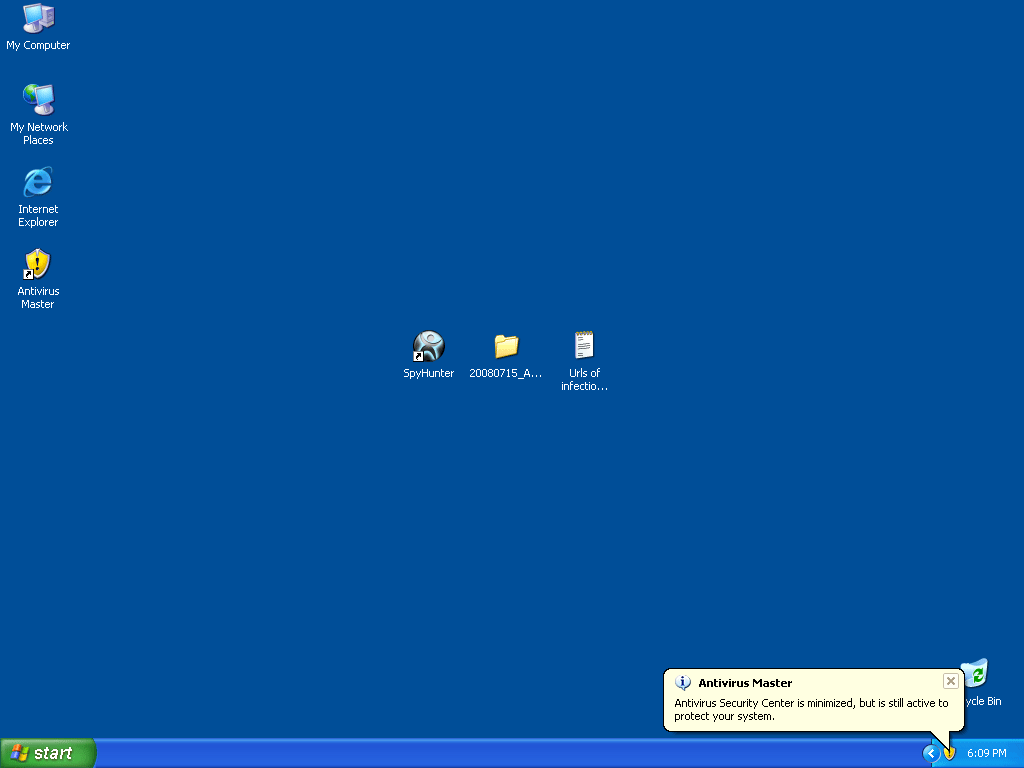Select the 20080715_A folder icon
The height and width of the screenshot is (768, 1024).
coord(506,346)
